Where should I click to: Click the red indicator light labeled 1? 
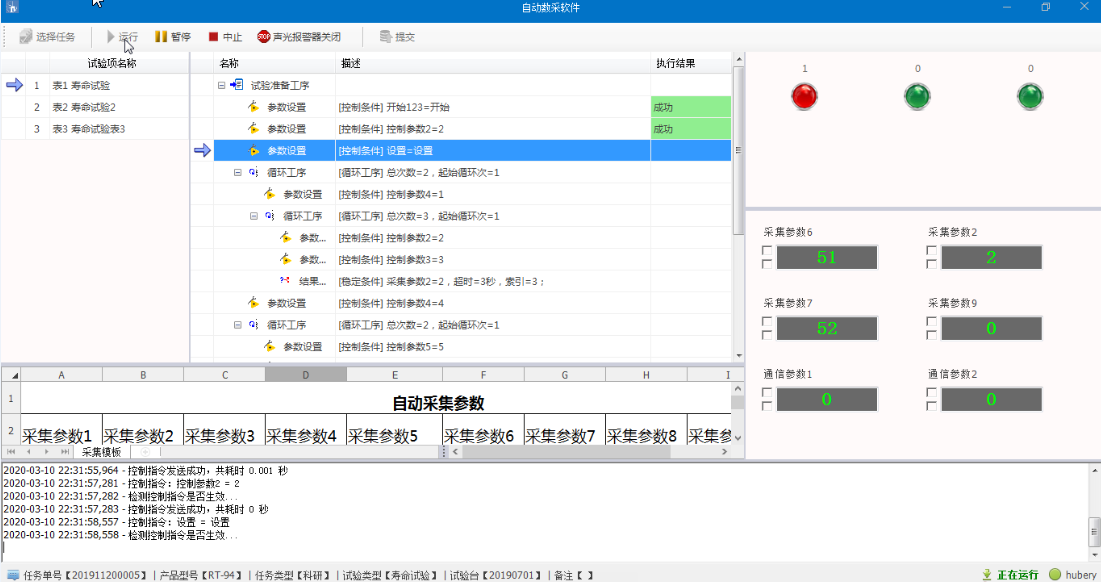coord(804,96)
